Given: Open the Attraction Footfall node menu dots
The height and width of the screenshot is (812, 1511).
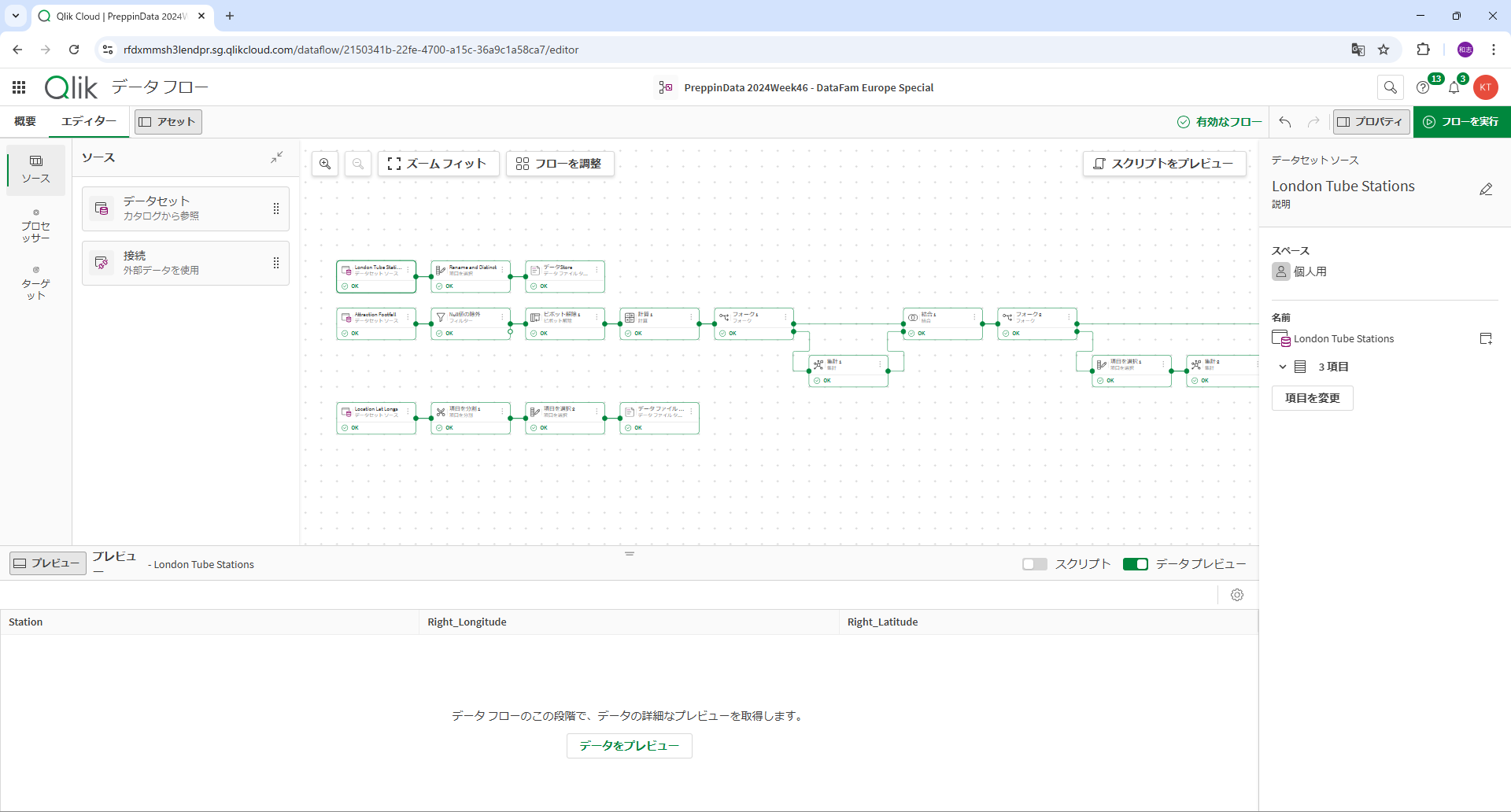Looking at the screenshot, I should [x=408, y=316].
